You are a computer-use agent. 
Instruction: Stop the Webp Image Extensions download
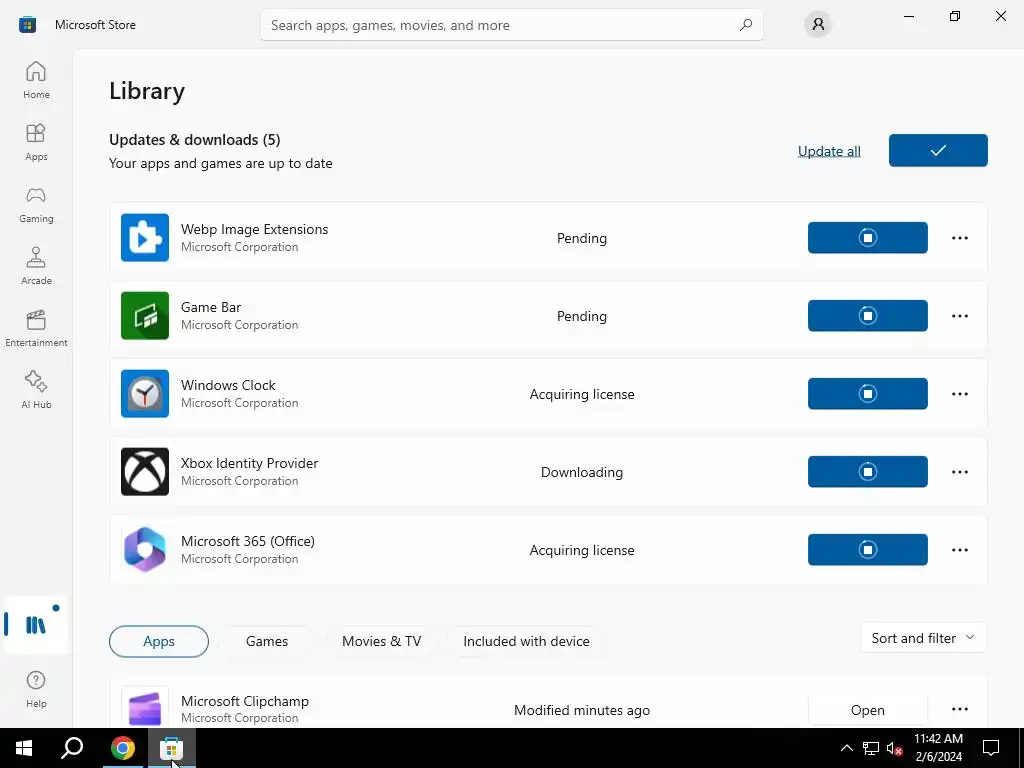(x=867, y=238)
